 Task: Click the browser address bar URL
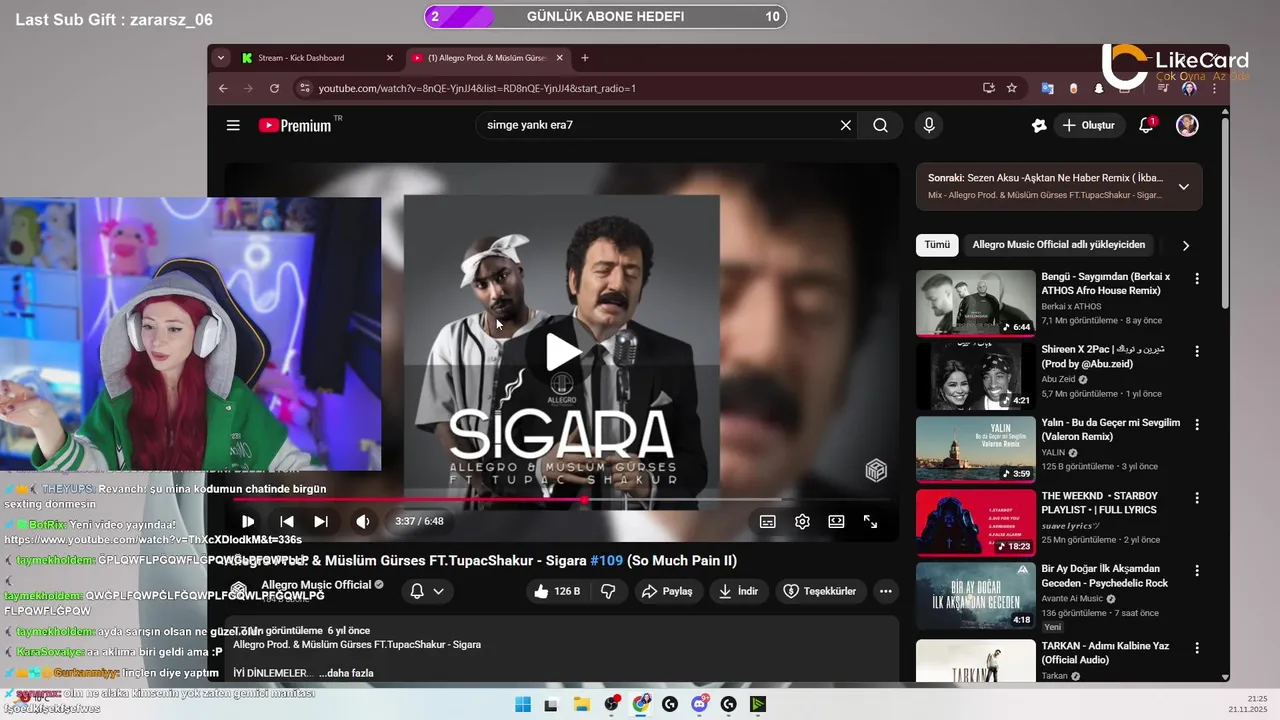click(x=477, y=88)
